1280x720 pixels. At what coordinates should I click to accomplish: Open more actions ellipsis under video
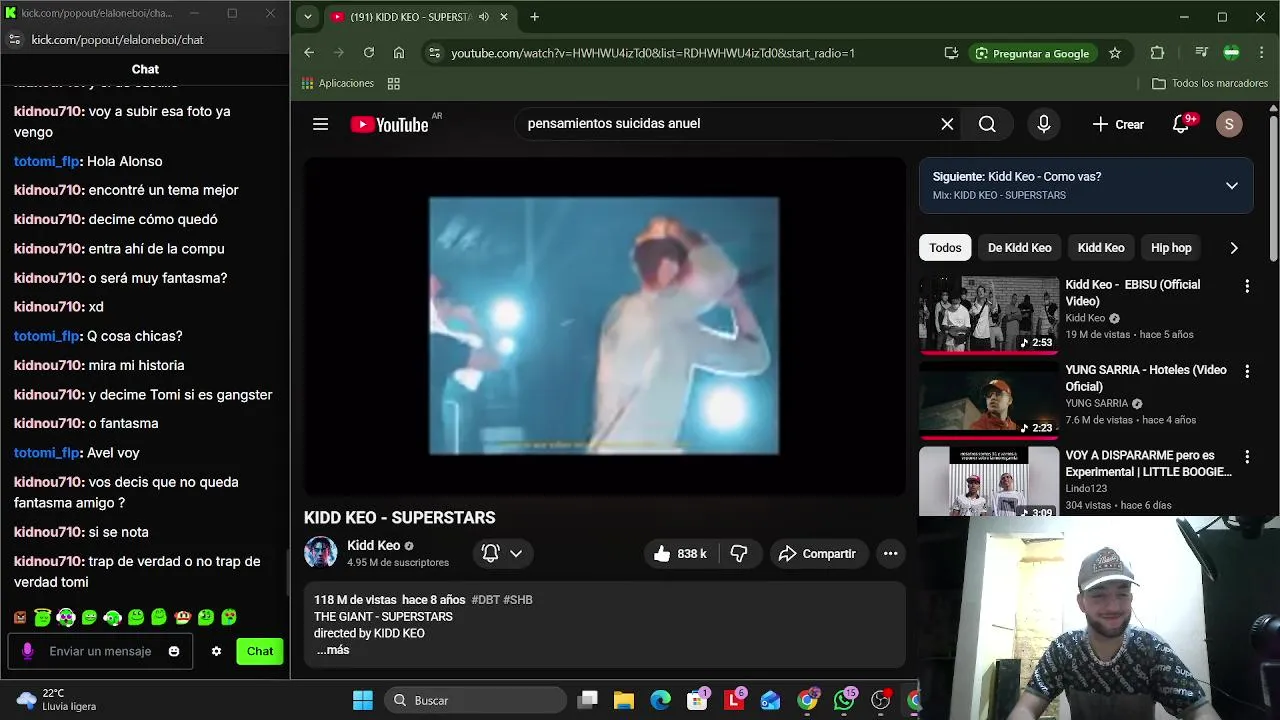[890, 553]
